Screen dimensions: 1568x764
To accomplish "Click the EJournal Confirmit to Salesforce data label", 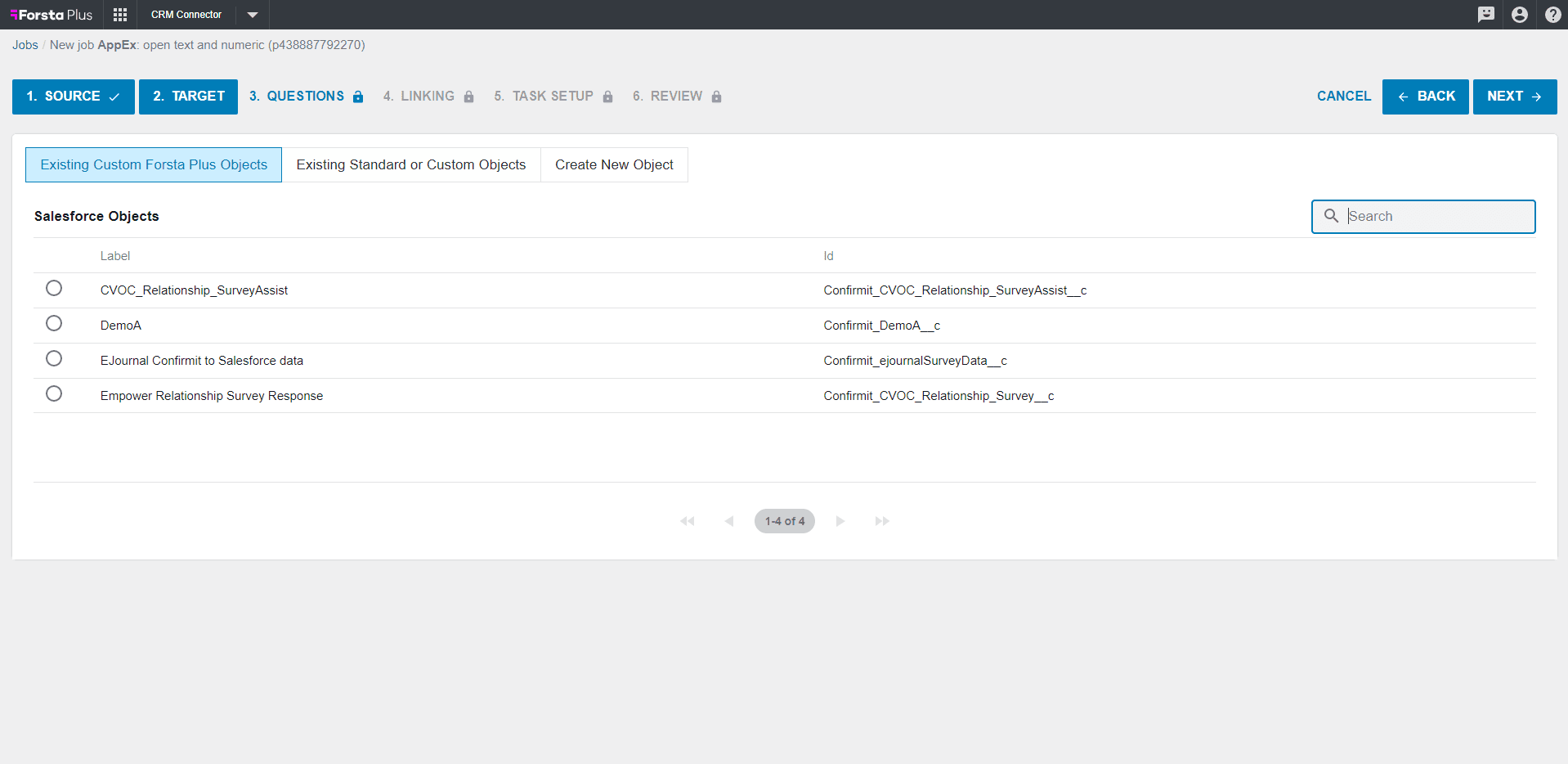I will [x=202, y=361].
